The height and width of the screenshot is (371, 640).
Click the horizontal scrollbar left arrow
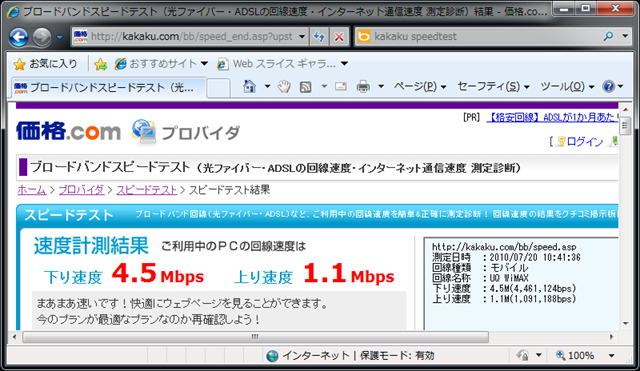[14, 337]
